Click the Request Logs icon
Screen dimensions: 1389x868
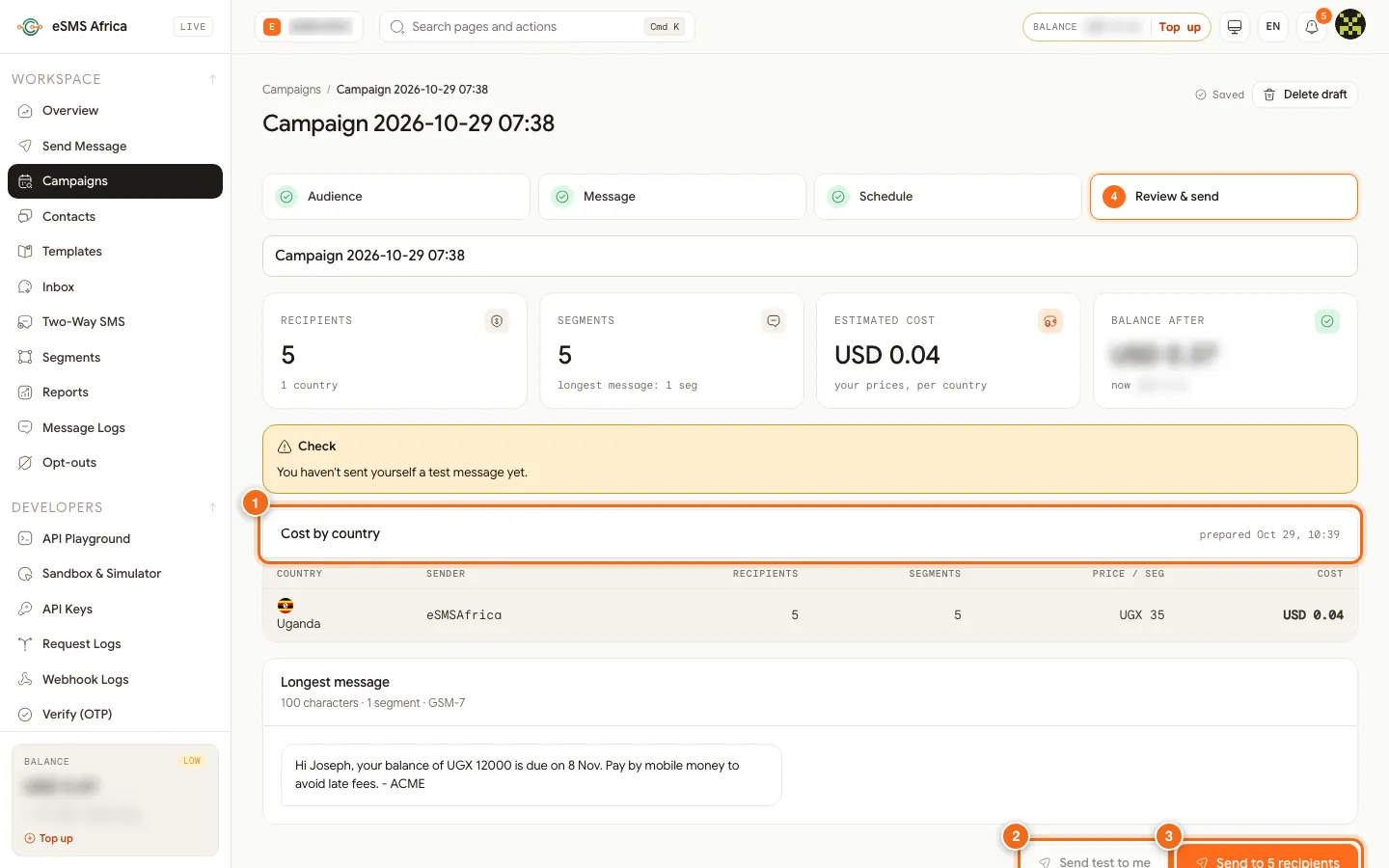click(x=25, y=644)
